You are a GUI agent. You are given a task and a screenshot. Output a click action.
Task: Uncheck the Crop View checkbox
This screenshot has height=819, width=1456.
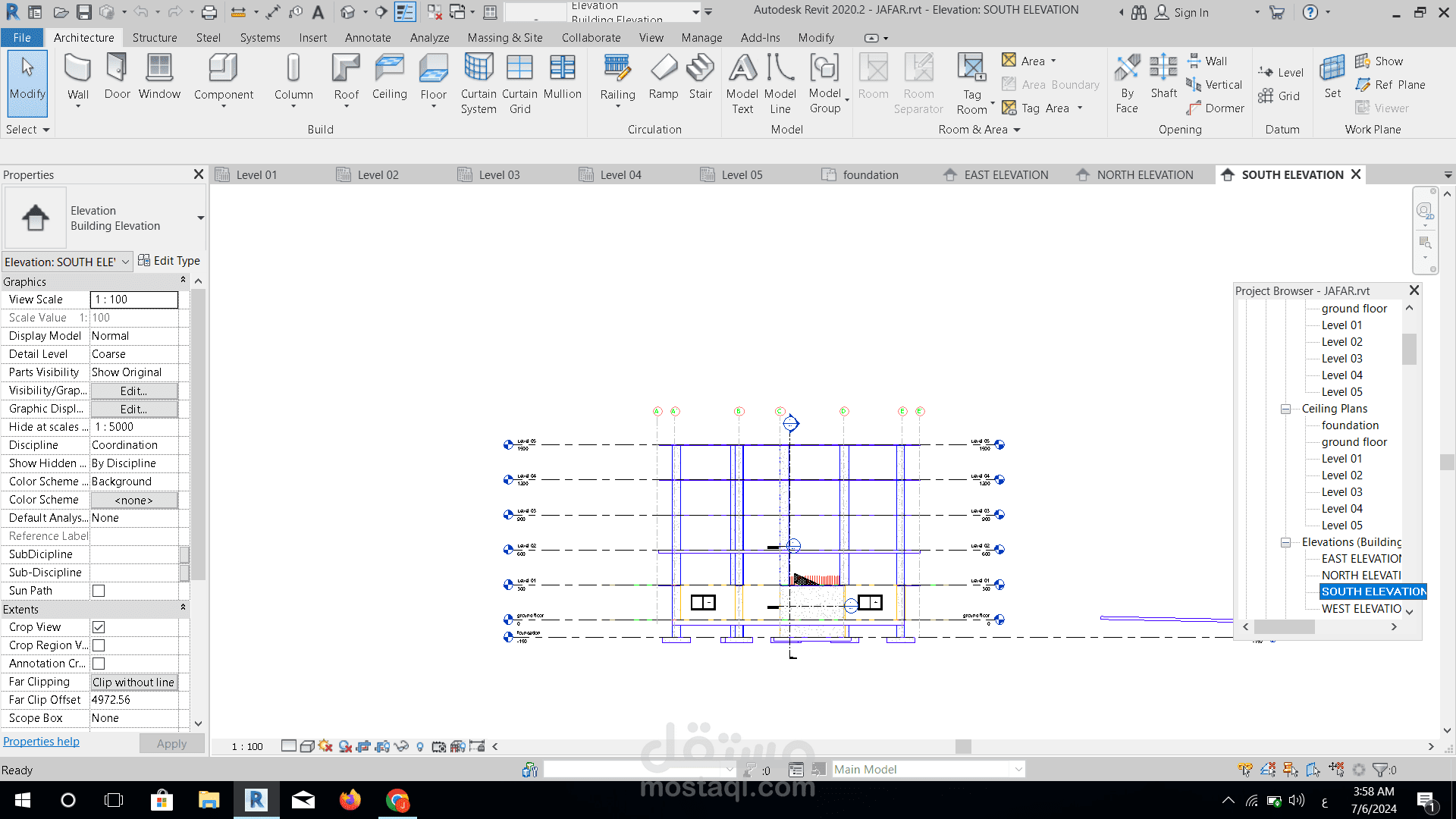(99, 627)
